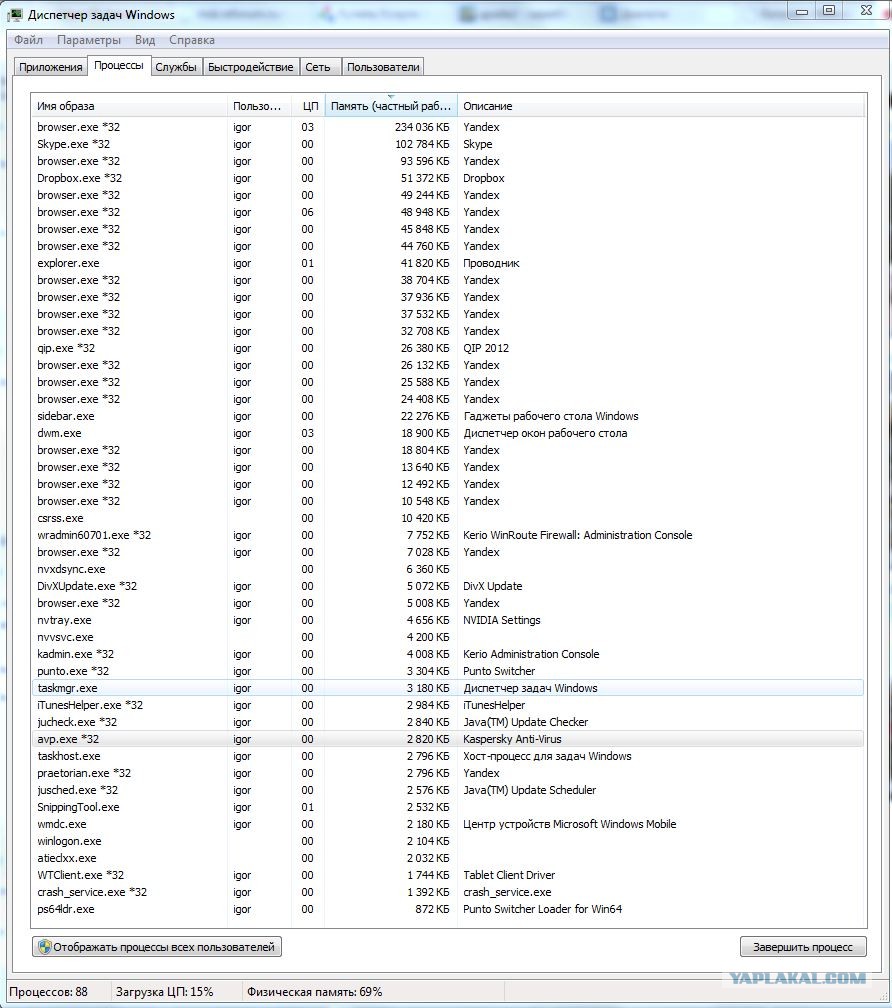Screen dimensions: 892x1008
Task: Select WTClient.exe *32 process
Action: (x=447, y=875)
